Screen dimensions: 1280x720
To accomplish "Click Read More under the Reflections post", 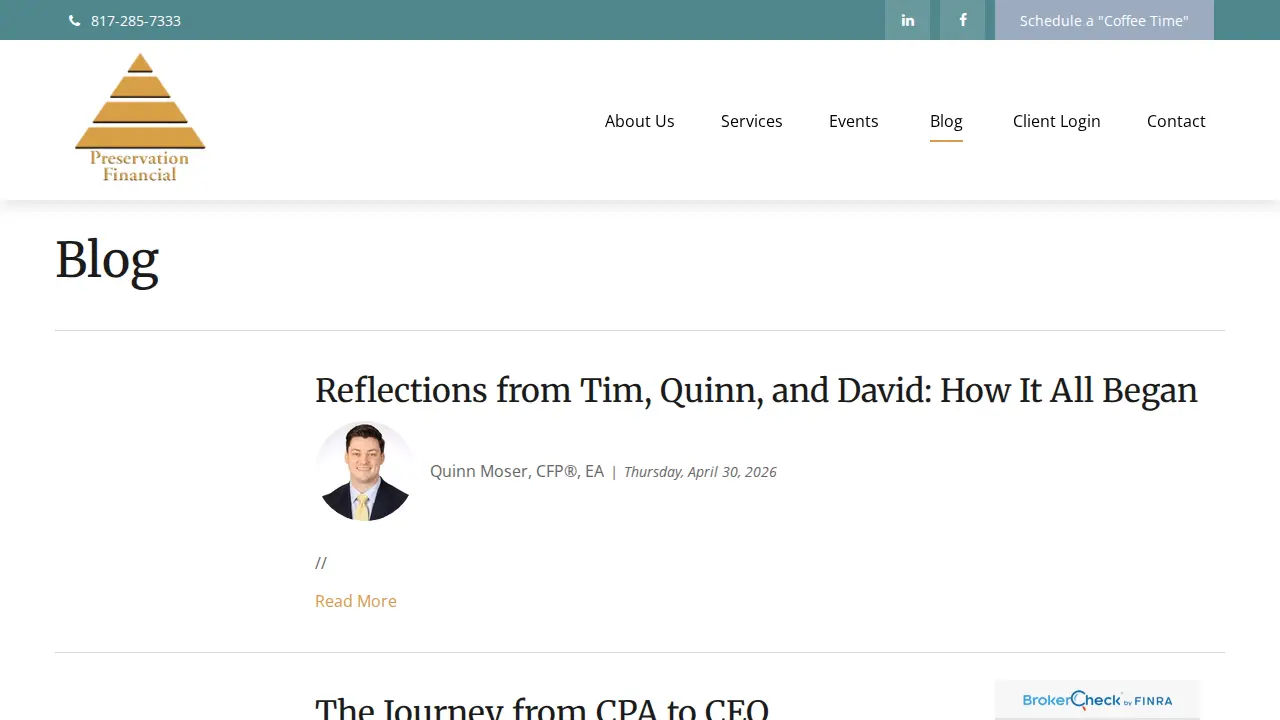I will 356,601.
